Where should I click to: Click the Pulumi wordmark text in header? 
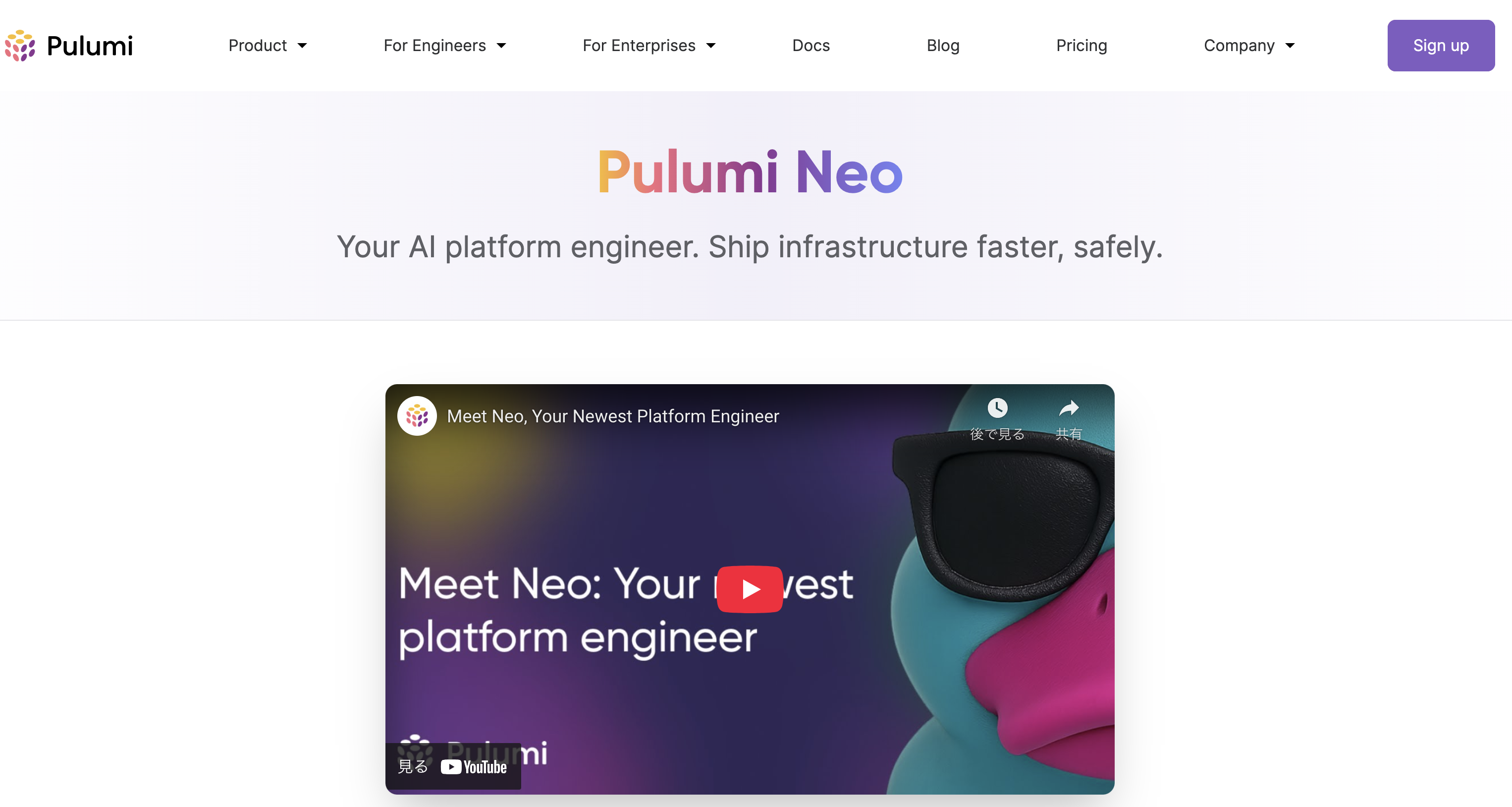[x=90, y=47]
